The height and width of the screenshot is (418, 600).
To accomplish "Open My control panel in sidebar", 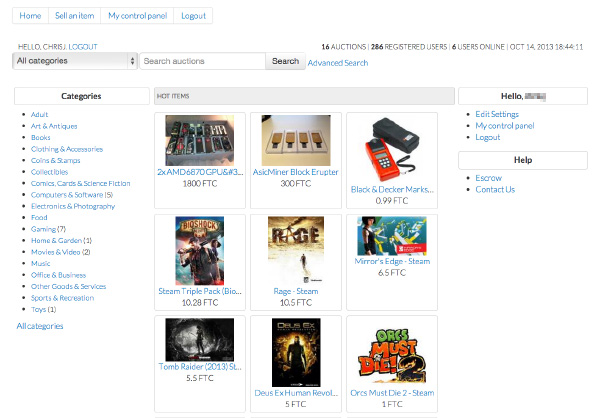I will coord(505,126).
